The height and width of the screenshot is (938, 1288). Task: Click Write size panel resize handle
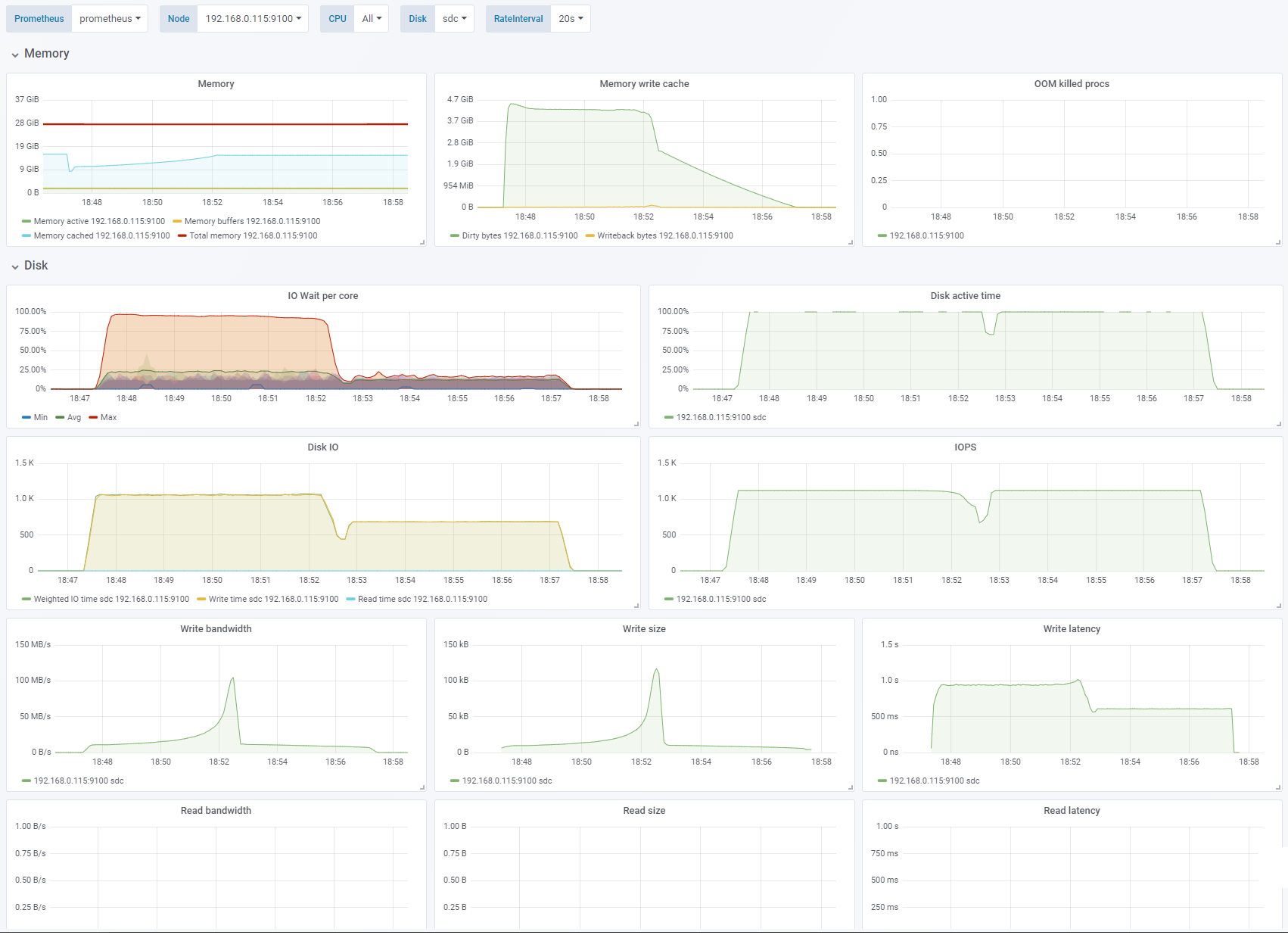tap(851, 787)
